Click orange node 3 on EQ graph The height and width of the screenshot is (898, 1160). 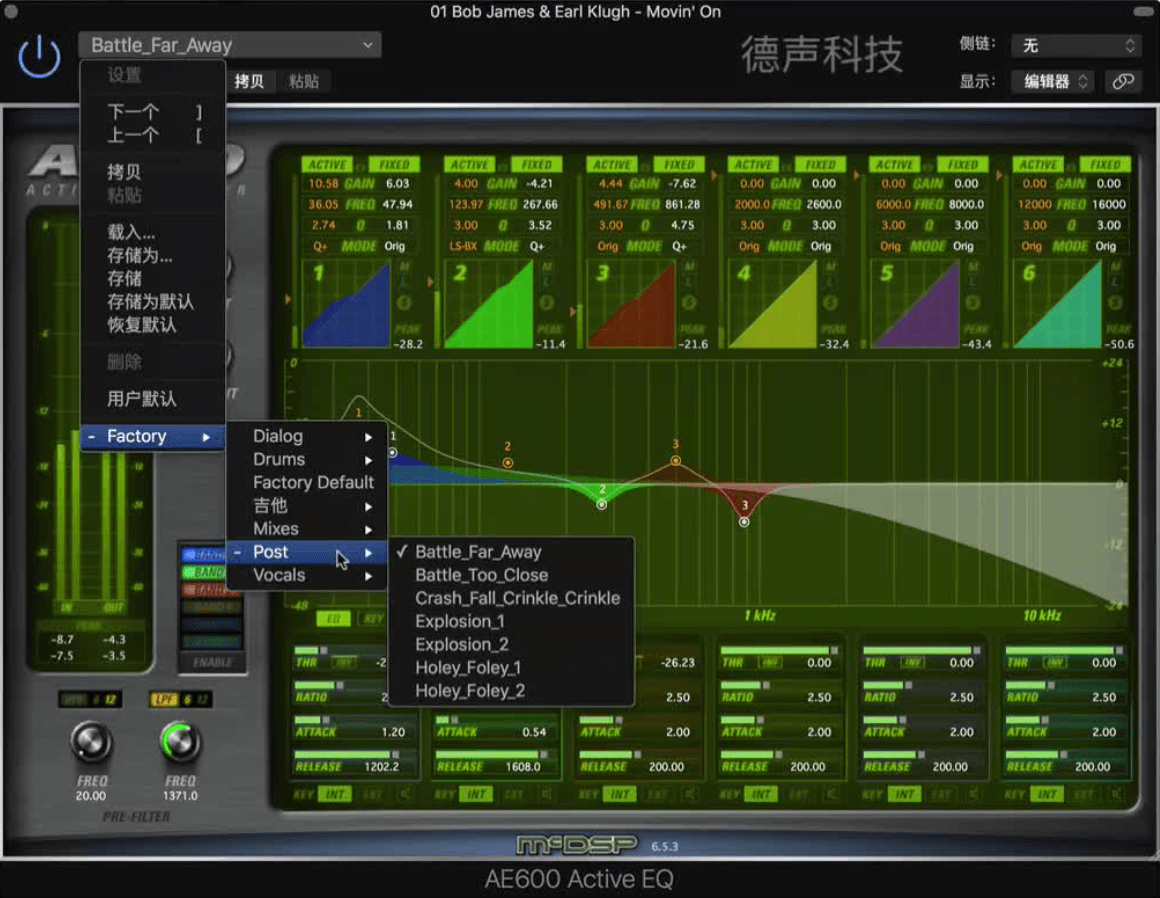(x=675, y=461)
